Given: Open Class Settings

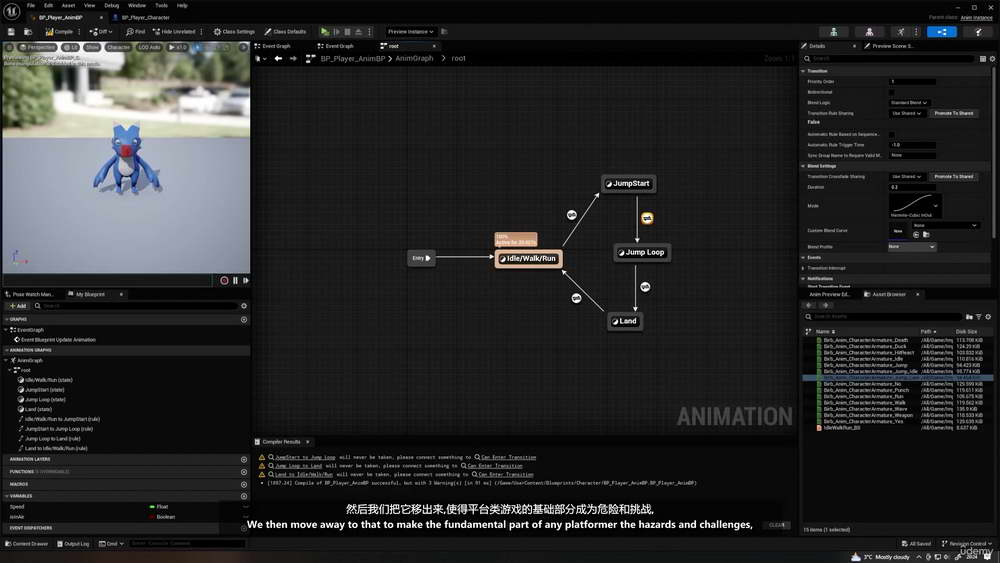Looking at the screenshot, I should click(x=234, y=31).
